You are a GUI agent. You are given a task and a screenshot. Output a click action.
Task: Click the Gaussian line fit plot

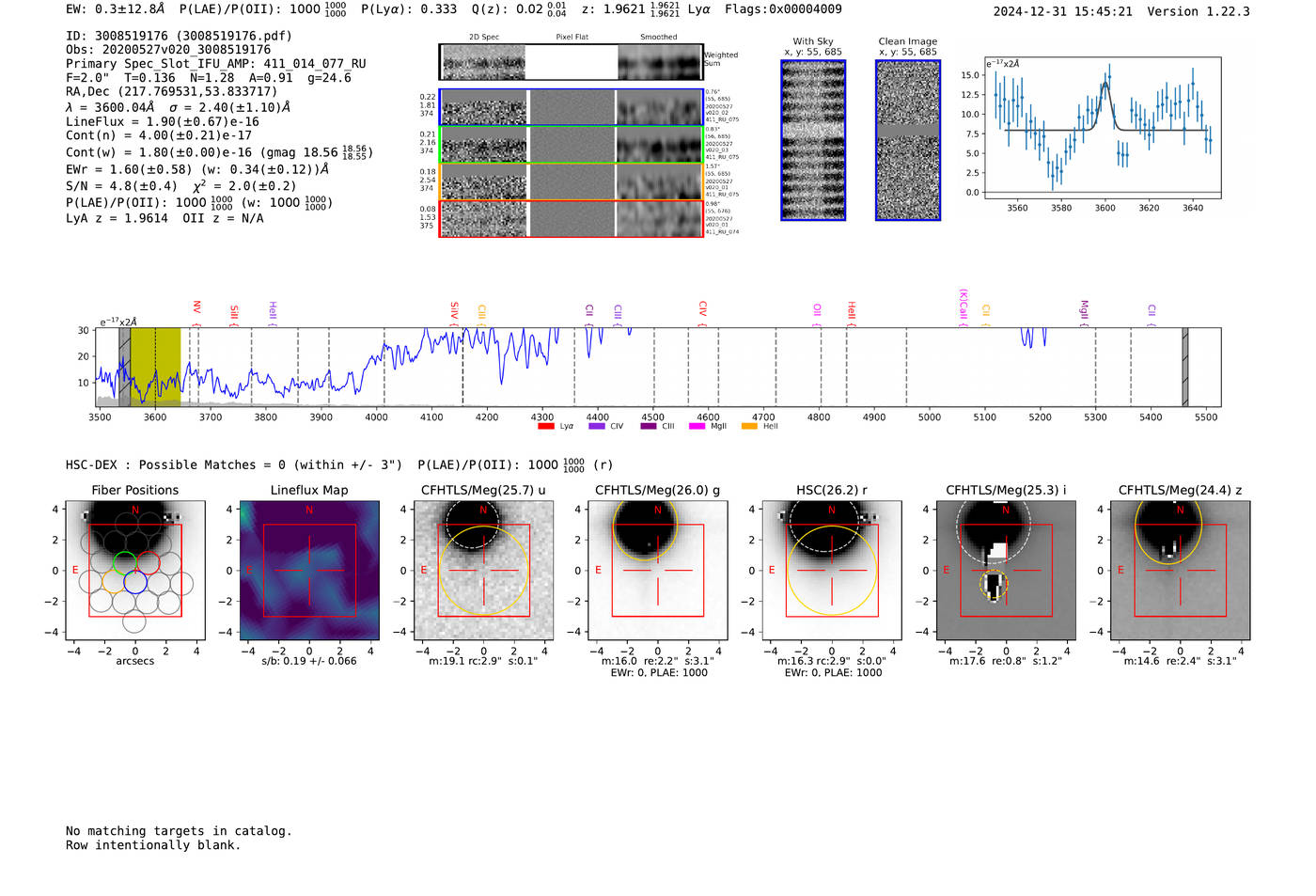[x=1103, y=128]
